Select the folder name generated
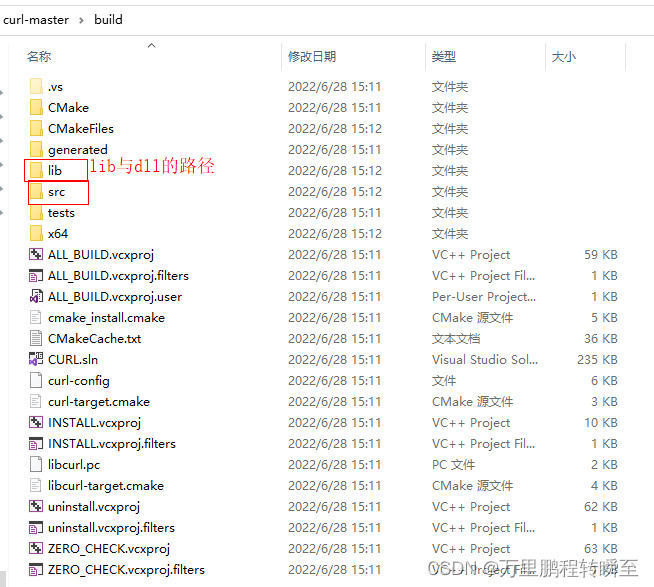Image resolution: width=654 pixels, height=587 pixels. point(78,150)
